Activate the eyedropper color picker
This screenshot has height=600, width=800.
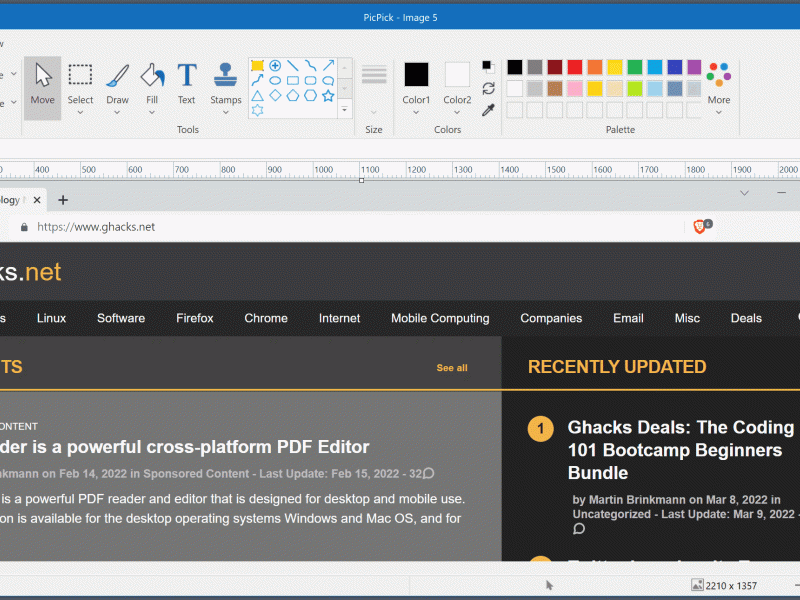[488, 110]
